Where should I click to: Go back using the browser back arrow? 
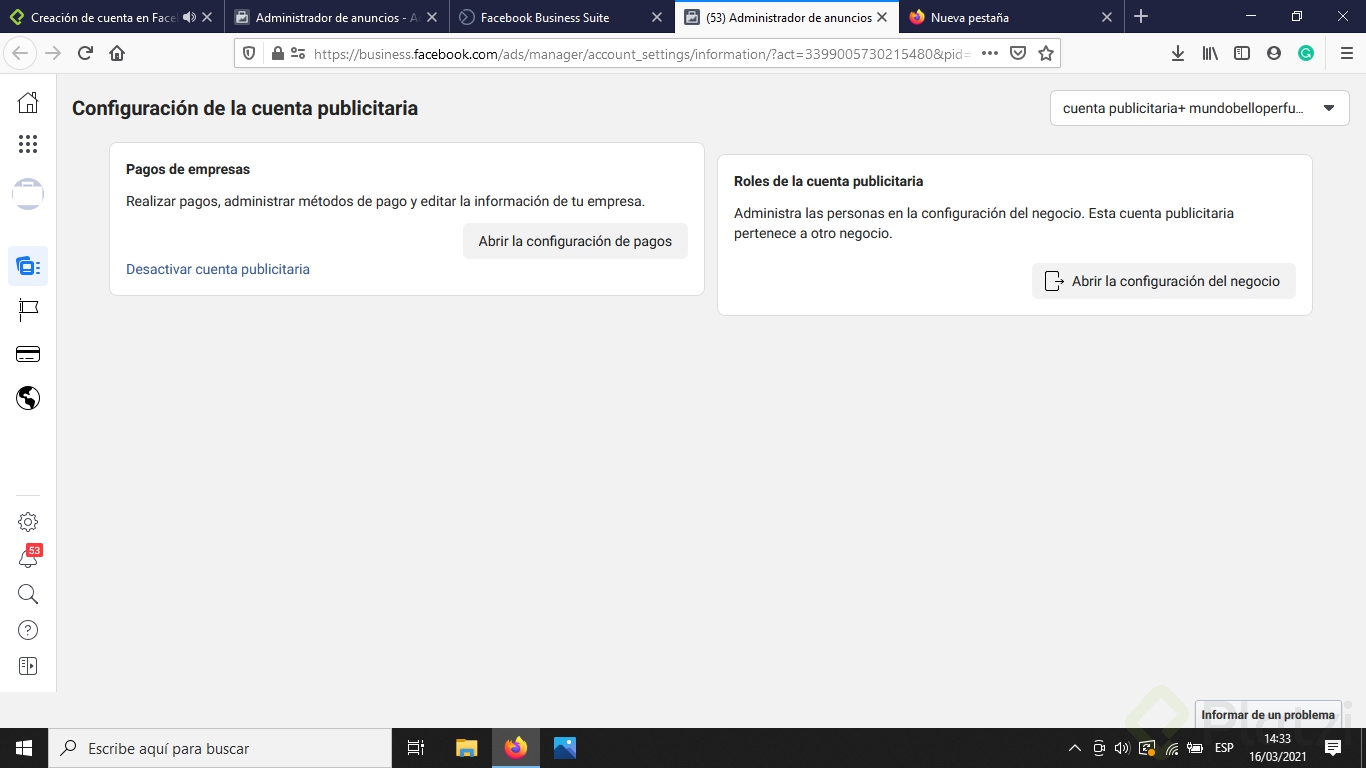point(21,53)
